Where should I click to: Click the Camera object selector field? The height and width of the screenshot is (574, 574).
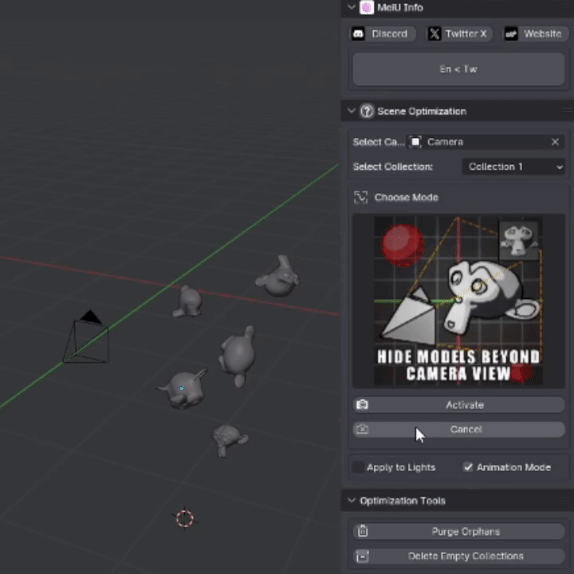486,142
